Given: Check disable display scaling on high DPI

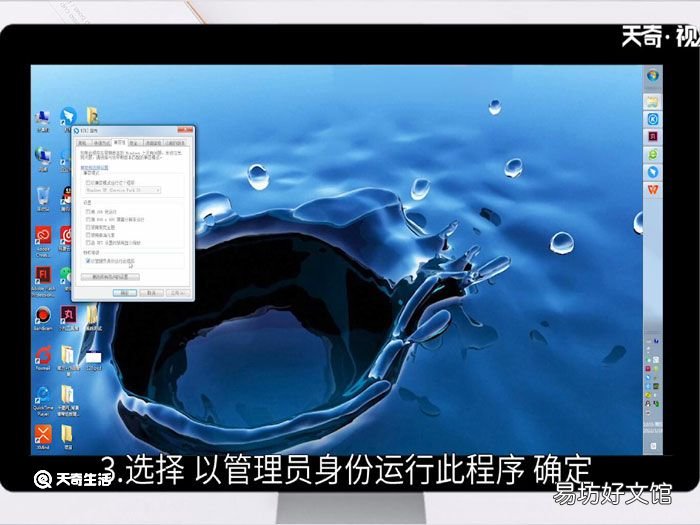Looking at the screenshot, I should [88, 243].
